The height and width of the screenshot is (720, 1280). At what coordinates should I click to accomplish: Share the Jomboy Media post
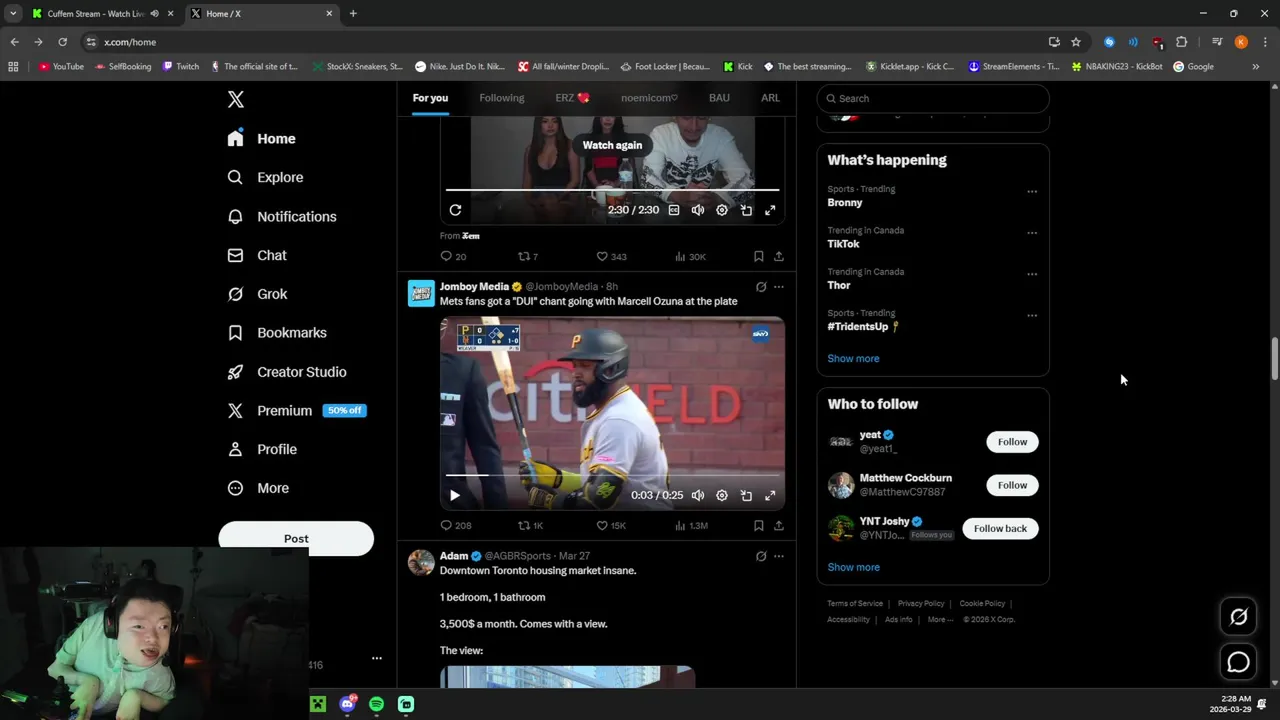pyautogui.click(x=778, y=526)
